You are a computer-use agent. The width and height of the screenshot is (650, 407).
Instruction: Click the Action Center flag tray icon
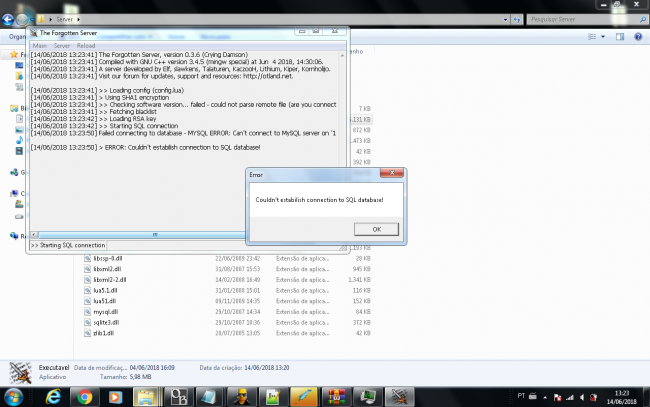558,397
